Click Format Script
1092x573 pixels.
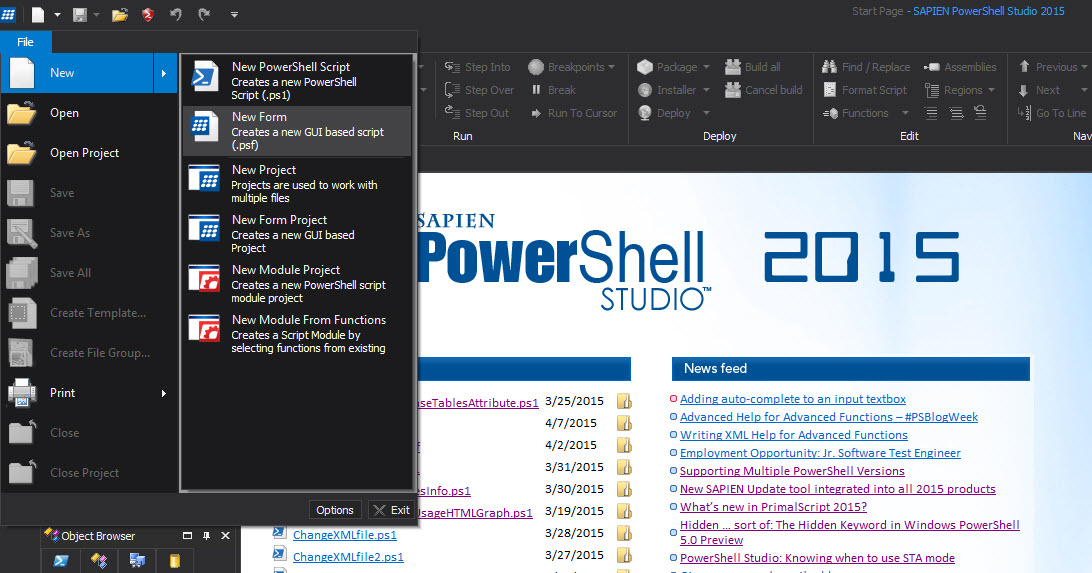point(865,90)
